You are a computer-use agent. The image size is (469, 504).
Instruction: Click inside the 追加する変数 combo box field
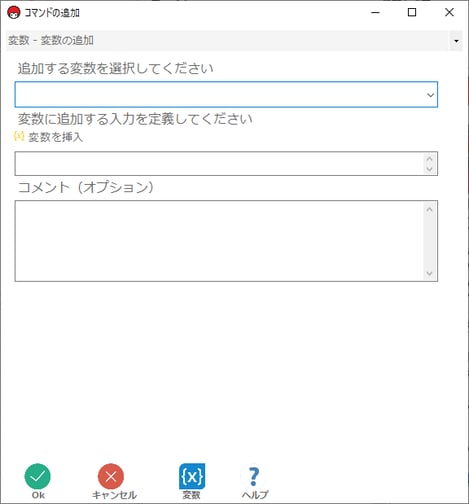pyautogui.click(x=226, y=94)
